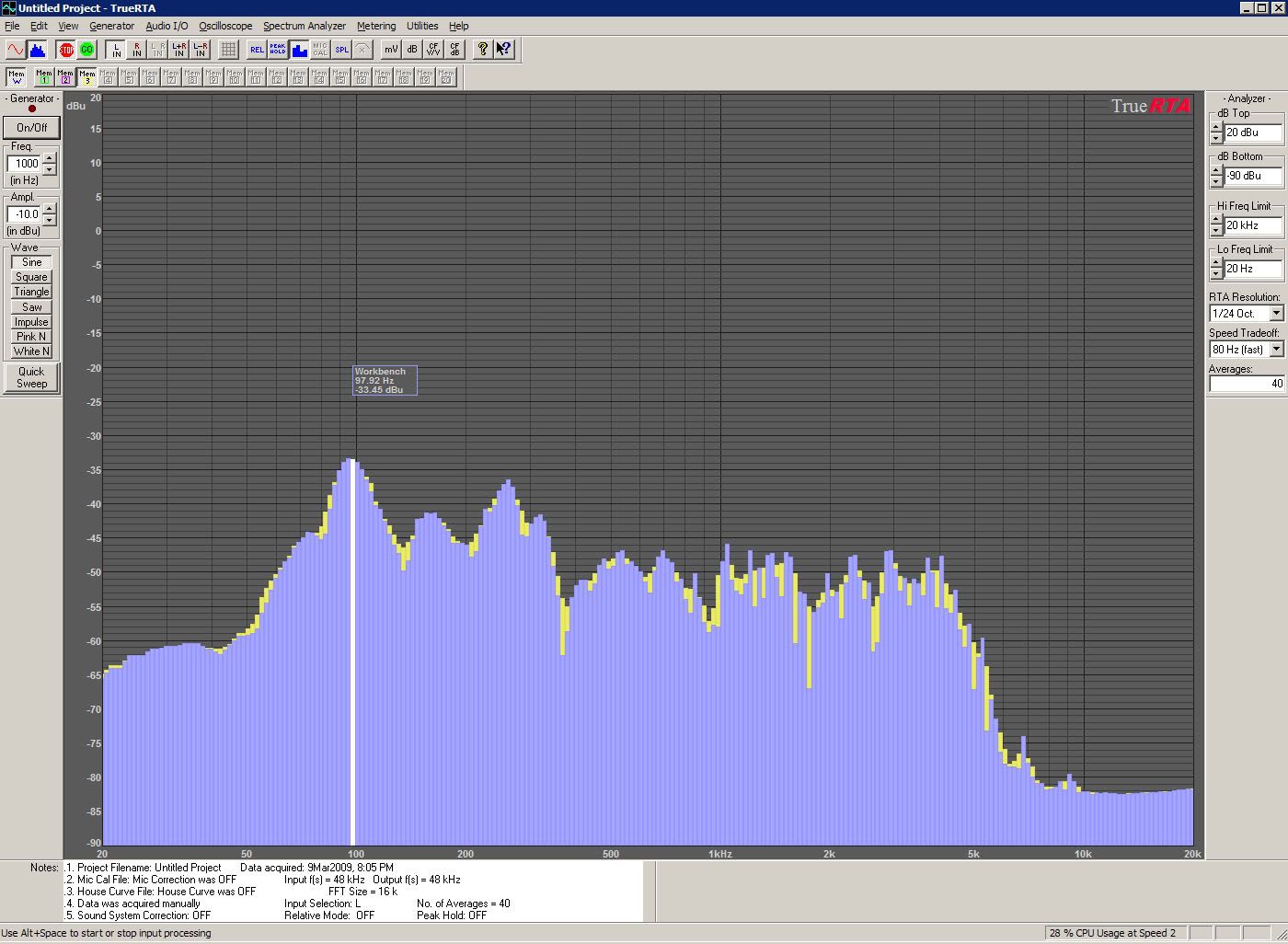Select L+R IN input mode

179,50
